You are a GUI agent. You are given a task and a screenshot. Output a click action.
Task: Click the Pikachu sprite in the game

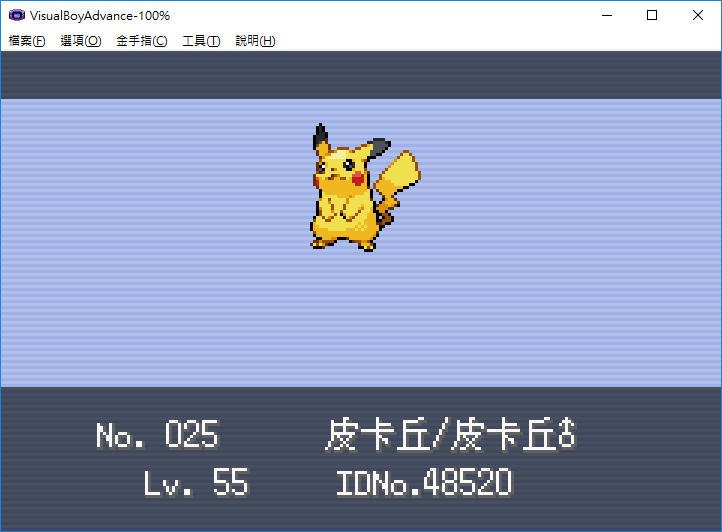point(365,187)
